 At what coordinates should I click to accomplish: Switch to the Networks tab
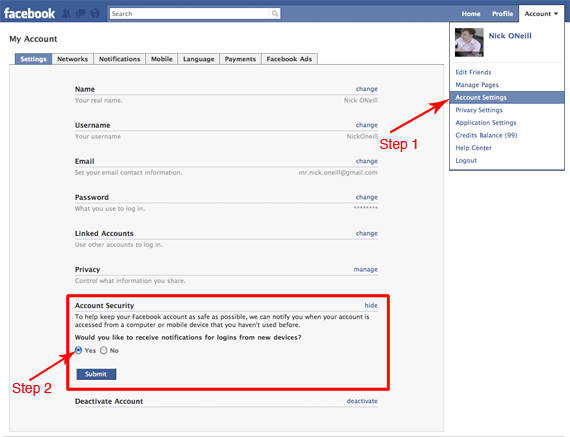(72, 59)
